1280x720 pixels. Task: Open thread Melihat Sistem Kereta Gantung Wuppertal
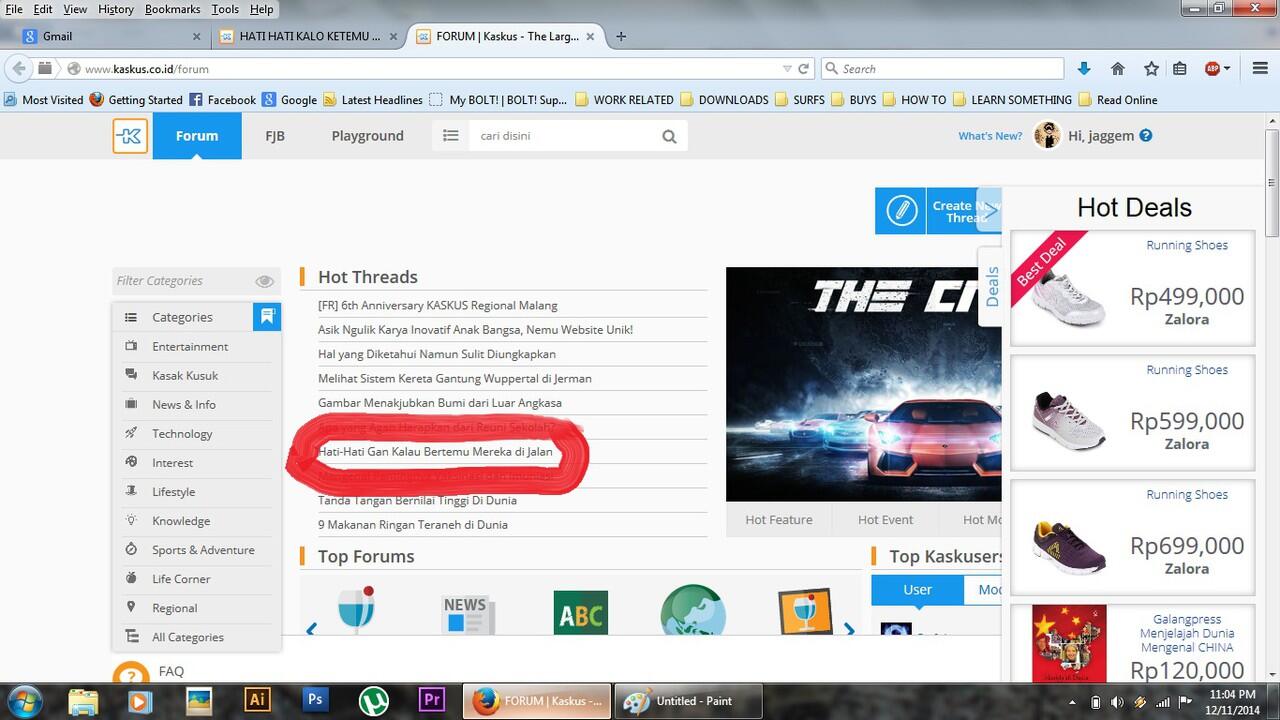[x=455, y=378]
